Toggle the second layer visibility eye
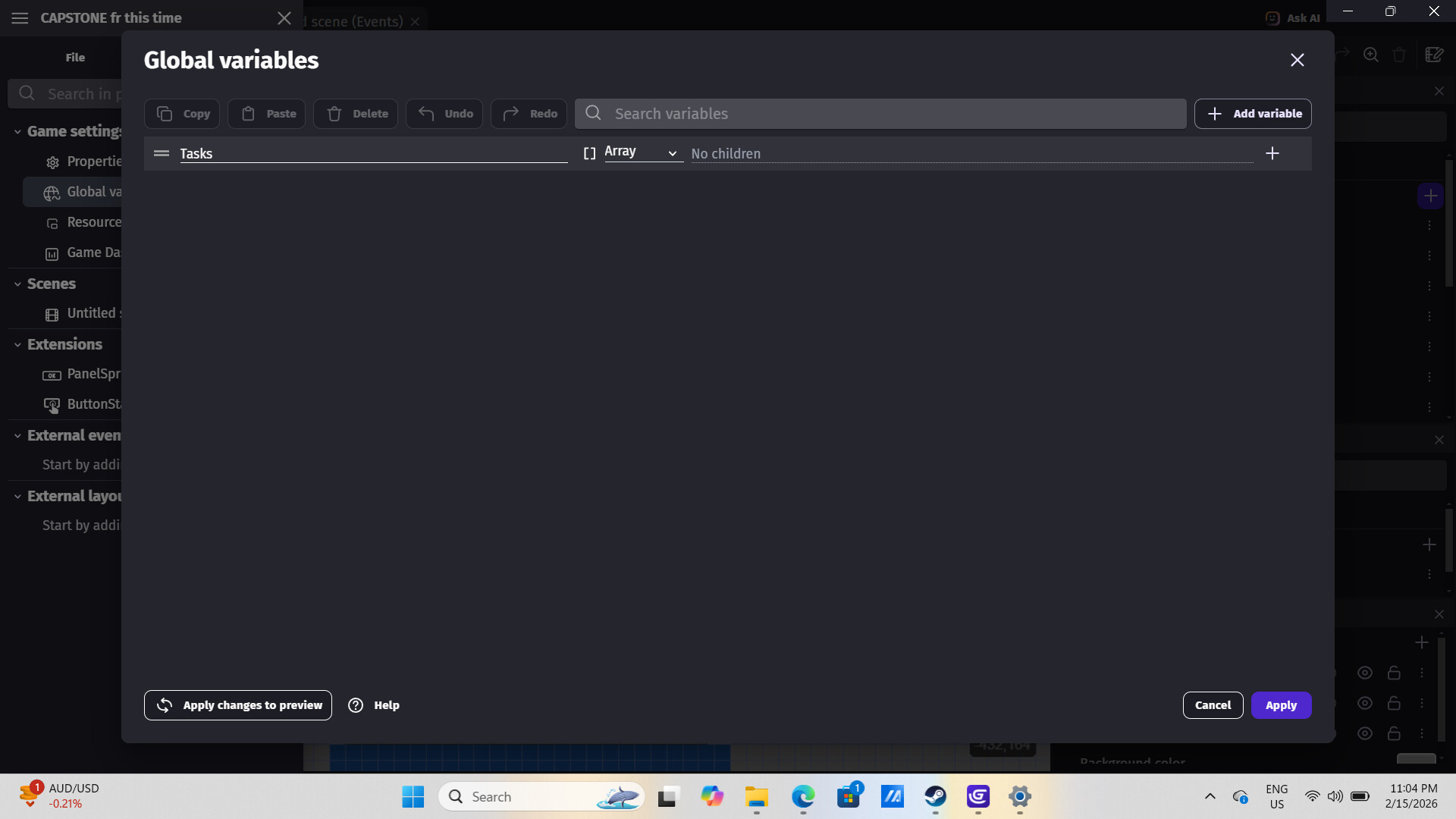This screenshot has width=1456, height=819. (x=1365, y=703)
